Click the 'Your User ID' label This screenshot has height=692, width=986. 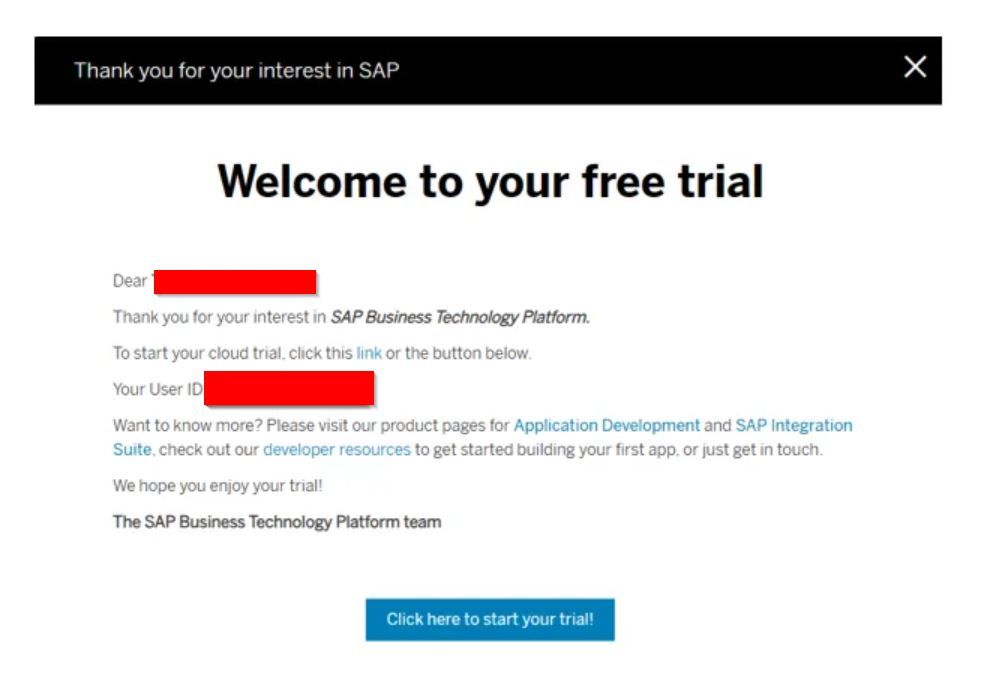158,389
